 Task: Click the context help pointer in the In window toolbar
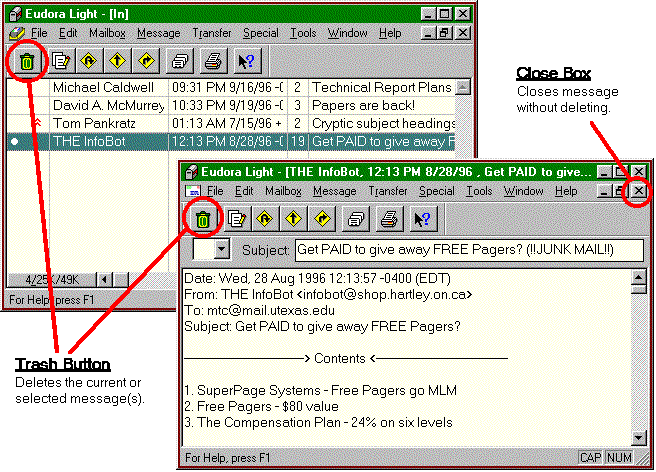pos(247,62)
